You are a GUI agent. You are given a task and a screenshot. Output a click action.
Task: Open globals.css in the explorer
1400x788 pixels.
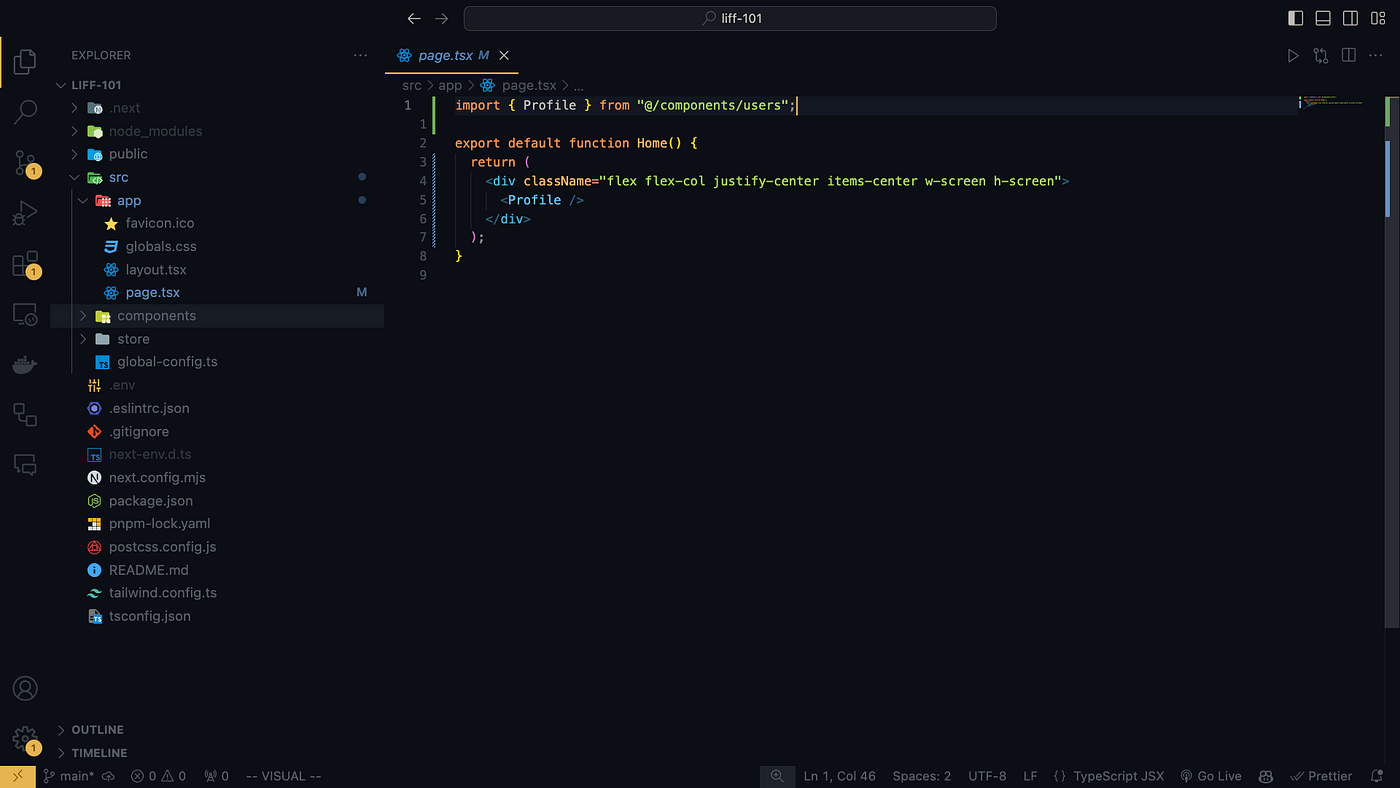pos(217,246)
